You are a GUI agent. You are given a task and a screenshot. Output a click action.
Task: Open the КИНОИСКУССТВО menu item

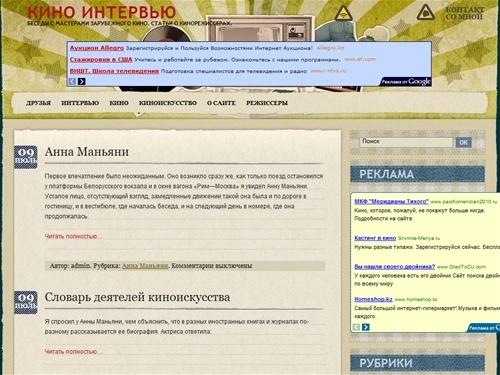[168, 103]
